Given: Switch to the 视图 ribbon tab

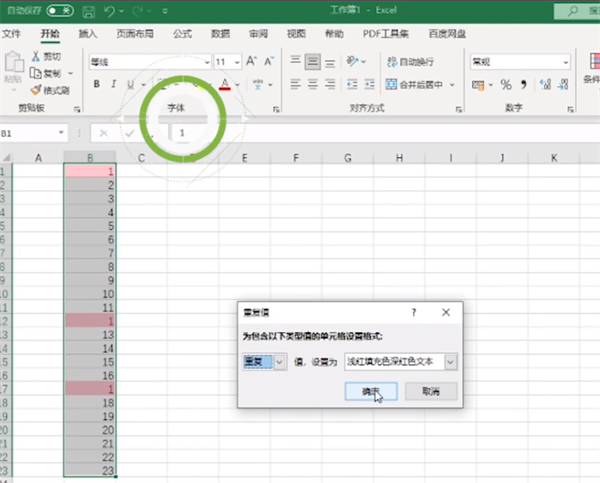Looking at the screenshot, I should click(x=296, y=34).
